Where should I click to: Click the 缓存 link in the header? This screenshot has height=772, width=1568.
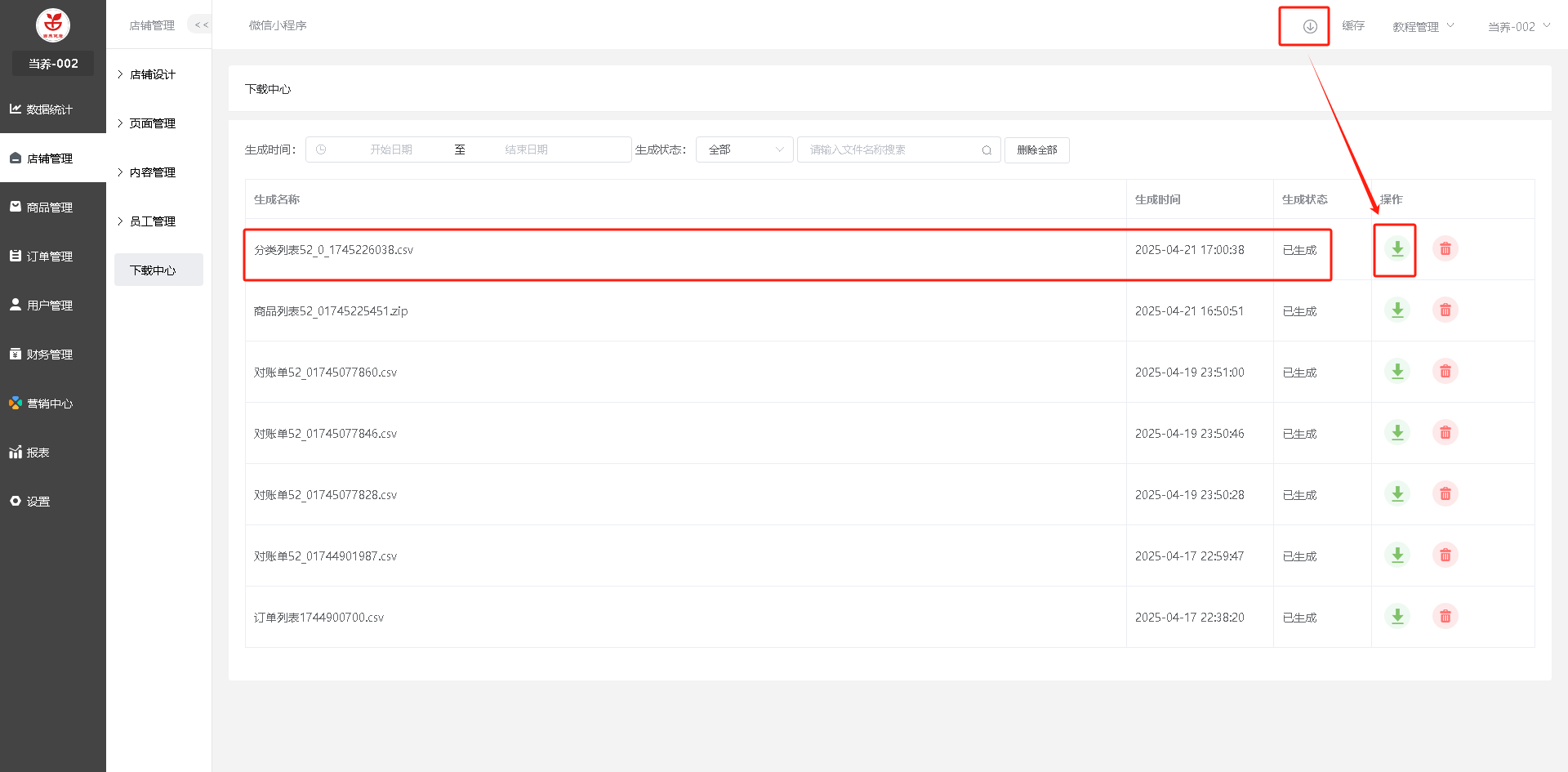click(x=1353, y=26)
